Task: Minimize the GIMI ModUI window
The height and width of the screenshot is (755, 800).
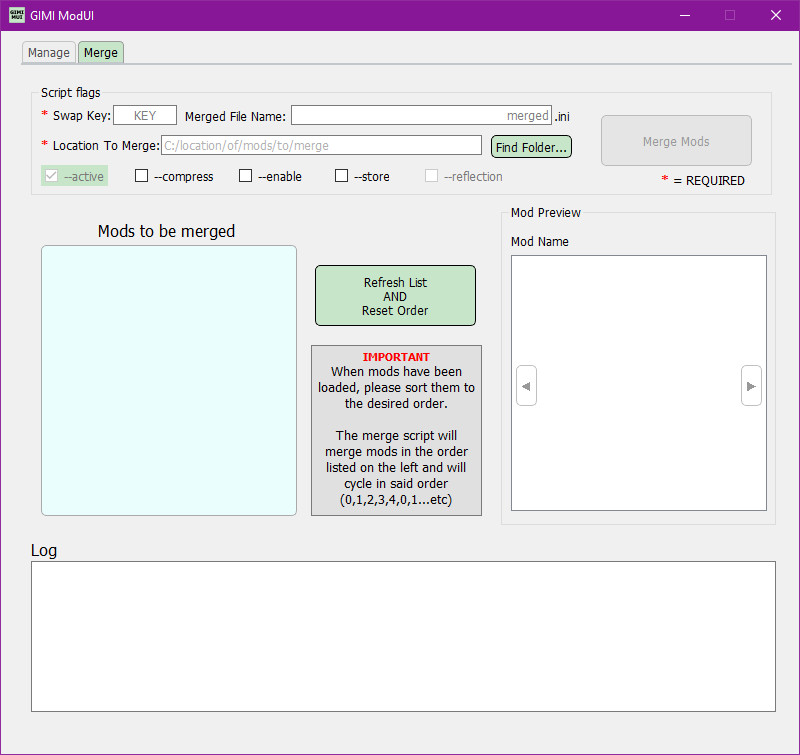Action: pos(684,16)
